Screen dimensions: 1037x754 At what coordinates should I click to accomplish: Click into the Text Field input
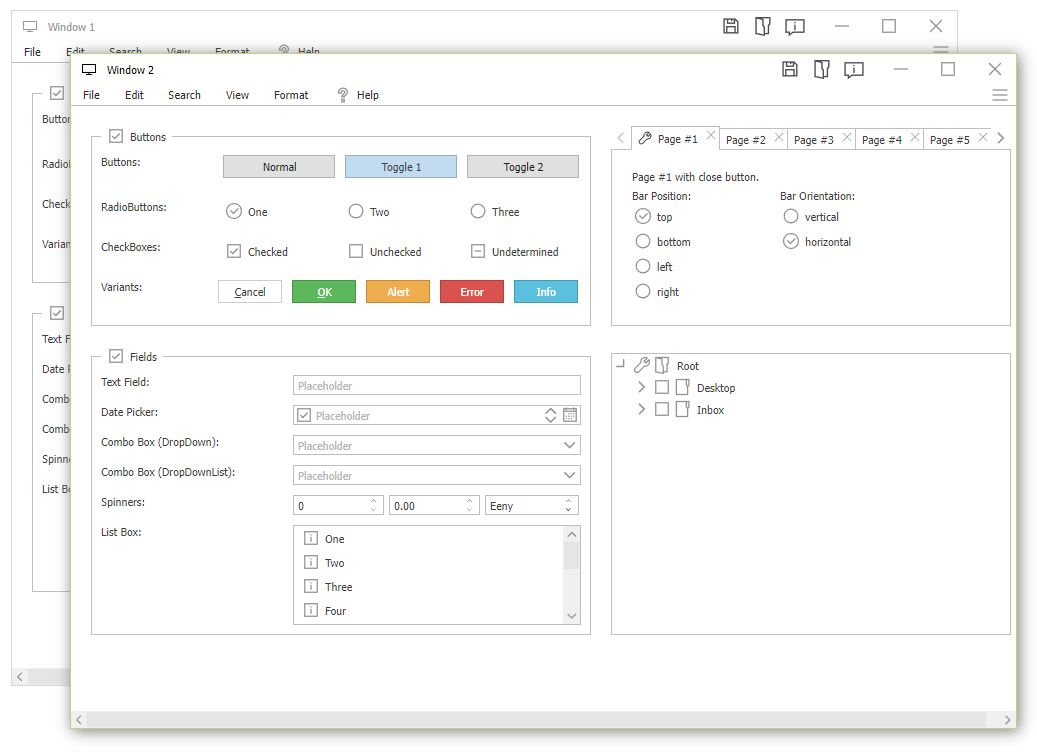click(x=436, y=385)
